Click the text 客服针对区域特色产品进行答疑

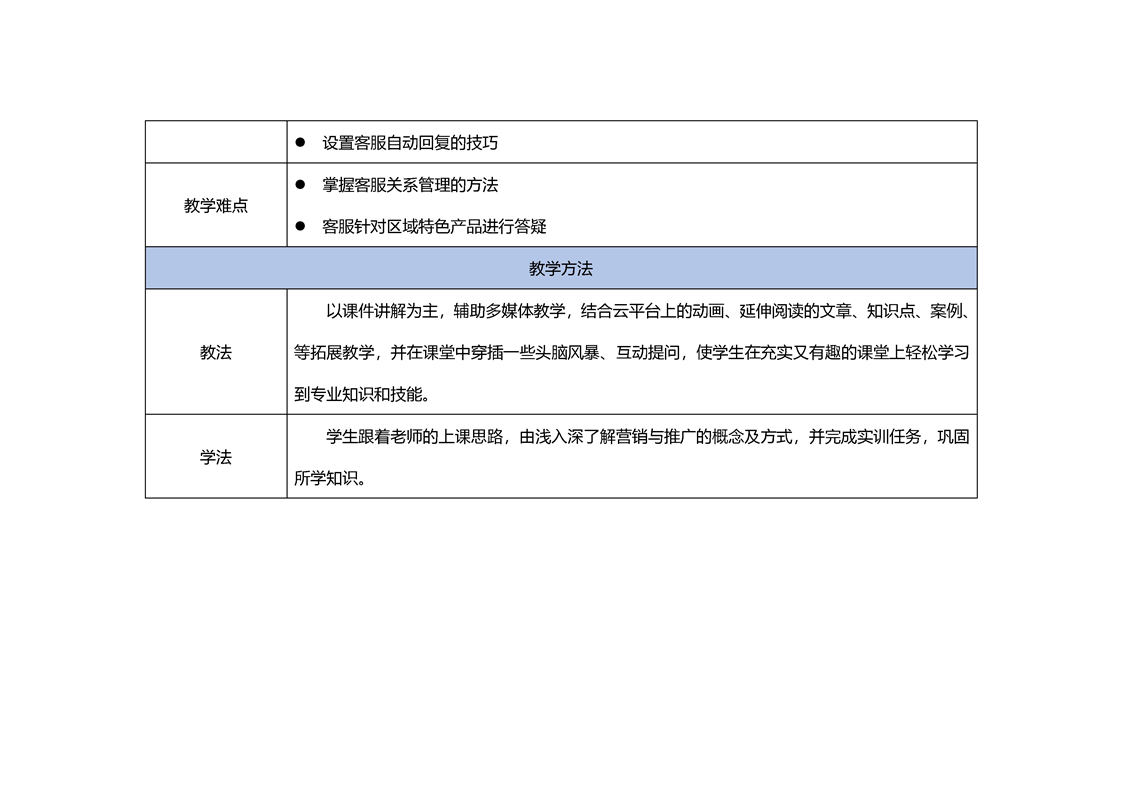pyautogui.click(x=434, y=227)
